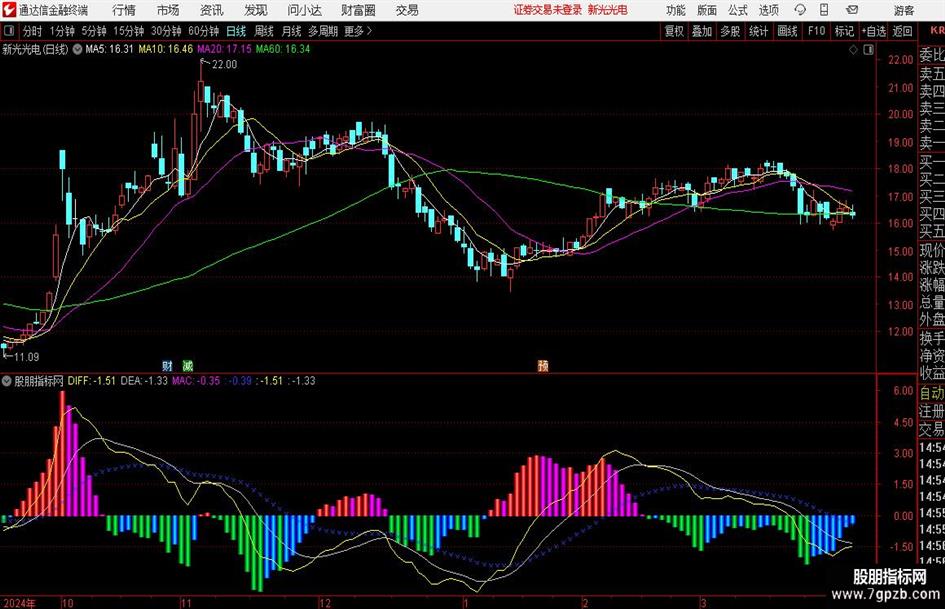The width and height of the screenshot is (945, 609).
Task: Open the 市场 menu
Action: (x=168, y=10)
